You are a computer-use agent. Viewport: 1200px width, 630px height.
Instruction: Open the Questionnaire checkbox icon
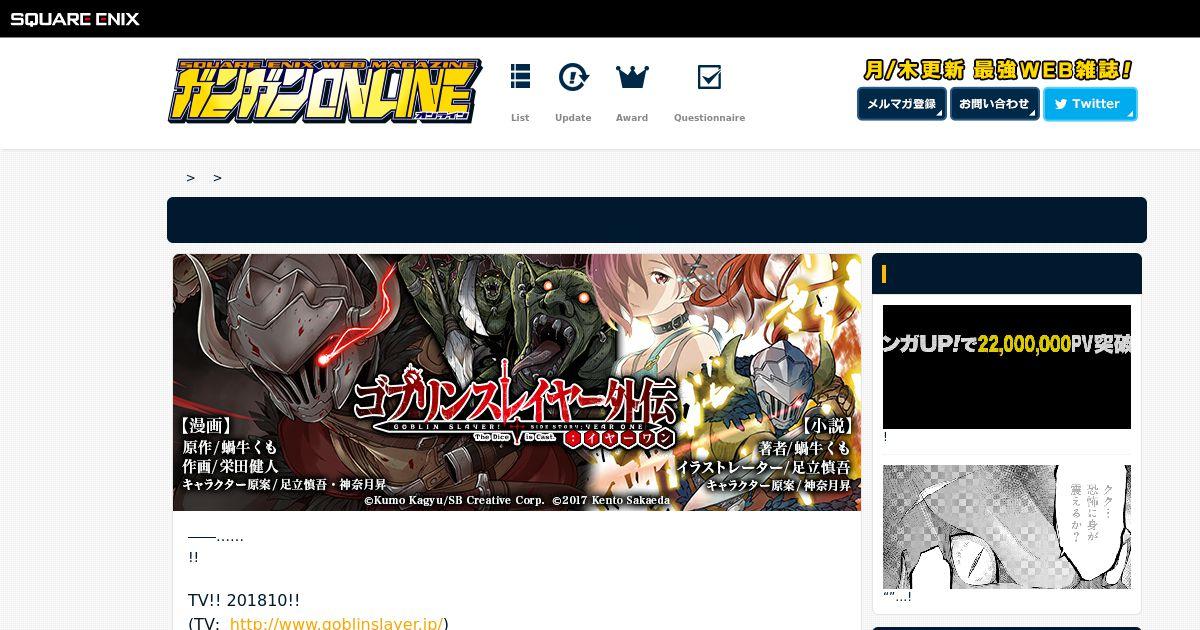709,76
